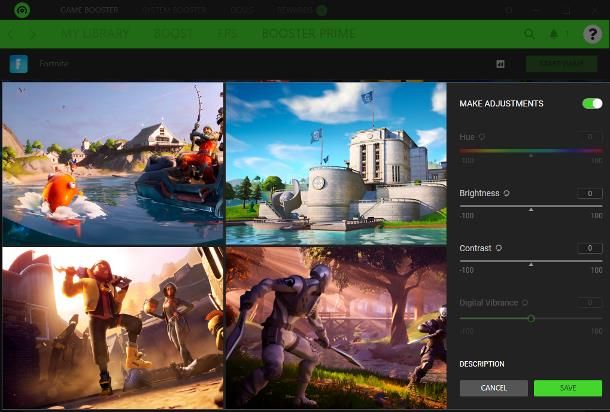Open the Boost section
The height and width of the screenshot is (412, 610).
click(x=173, y=34)
